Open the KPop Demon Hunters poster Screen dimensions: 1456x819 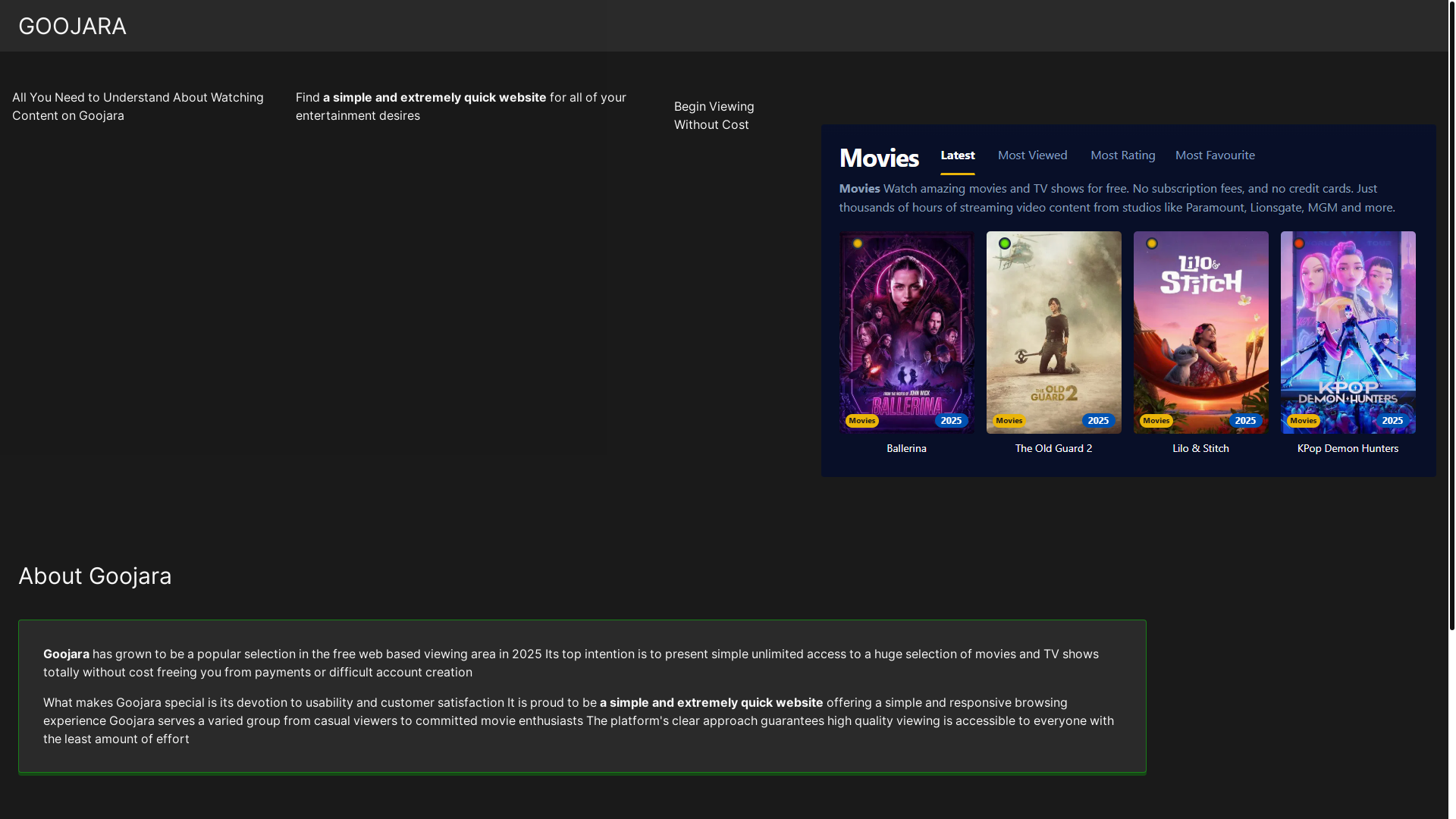(1348, 332)
